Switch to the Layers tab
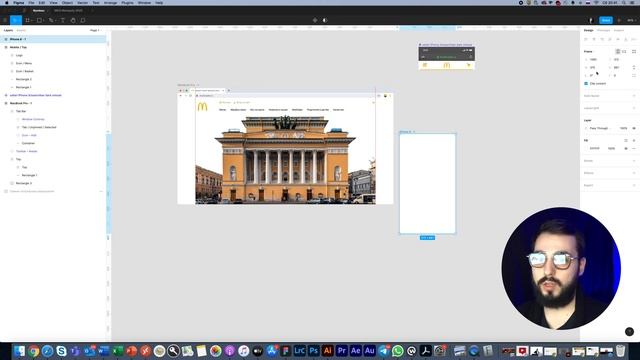Screen dimensions: 640x360 coord(8,30)
